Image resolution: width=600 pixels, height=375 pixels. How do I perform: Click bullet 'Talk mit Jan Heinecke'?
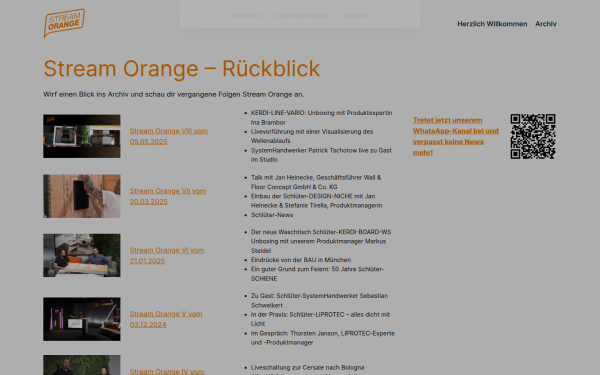coord(316,182)
